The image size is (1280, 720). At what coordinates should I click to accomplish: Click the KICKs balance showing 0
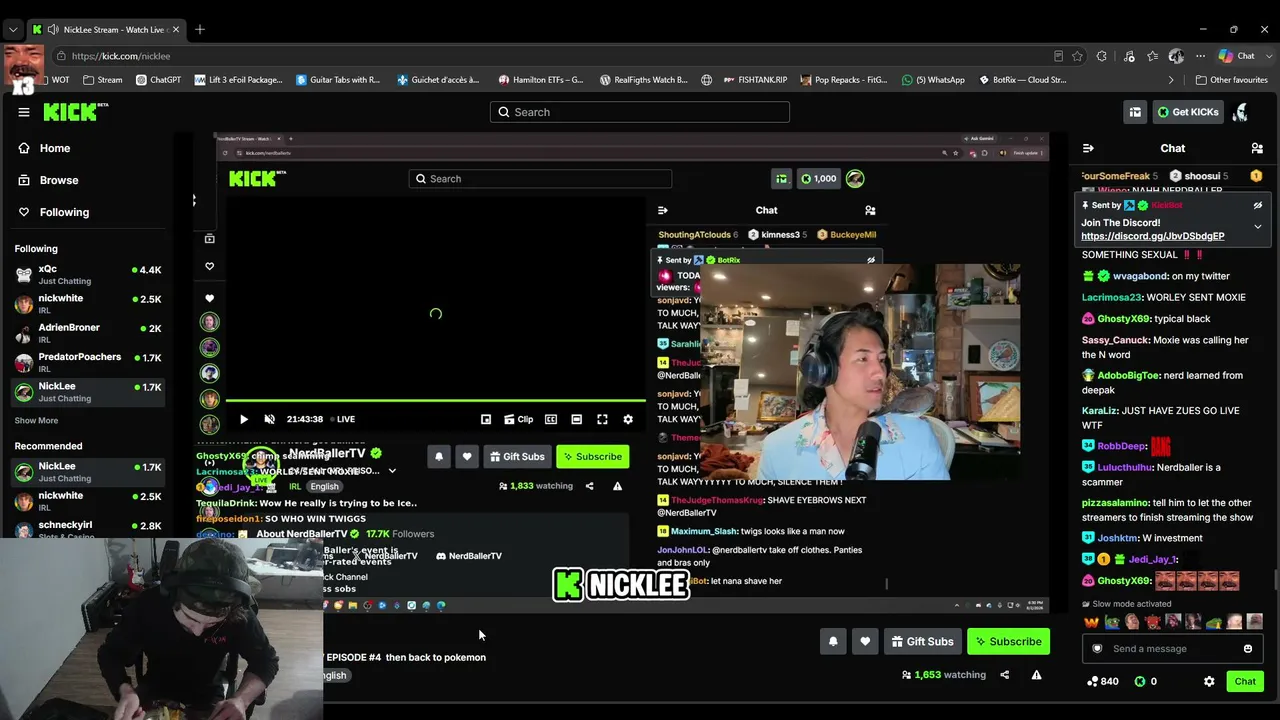tap(1146, 681)
